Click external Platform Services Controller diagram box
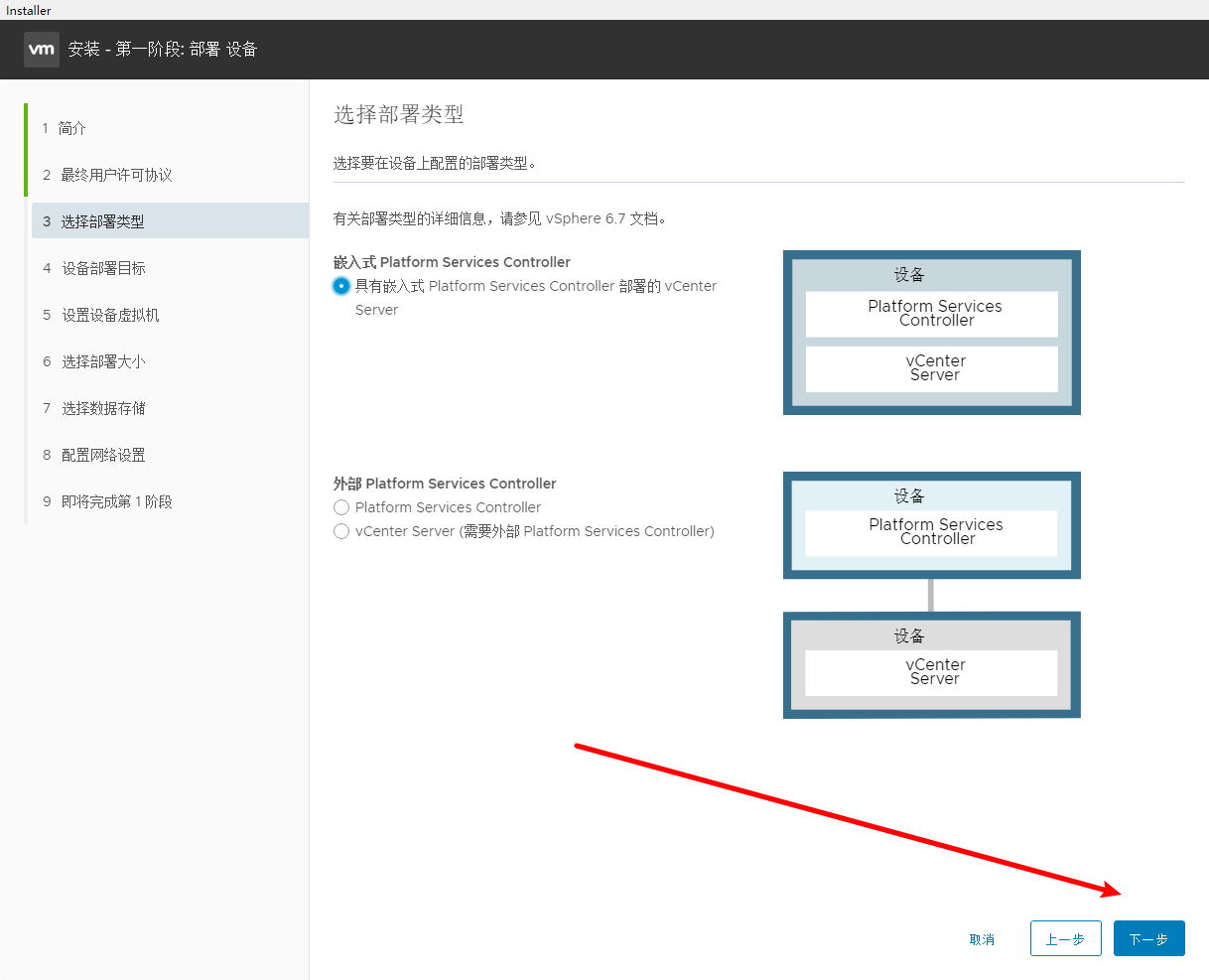This screenshot has height=980, width=1209. pos(931,525)
